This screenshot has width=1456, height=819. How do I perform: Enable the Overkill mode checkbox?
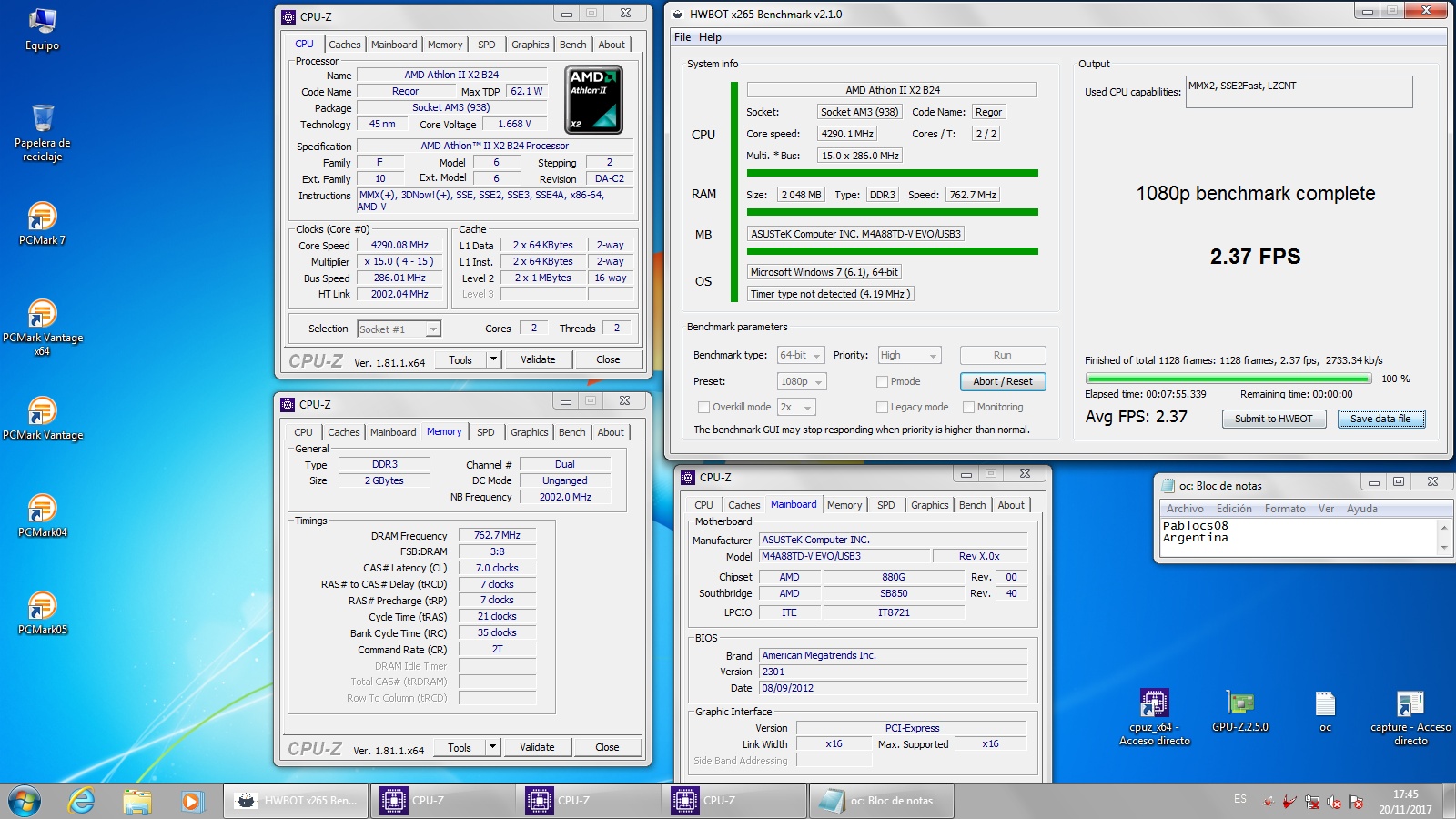point(703,407)
